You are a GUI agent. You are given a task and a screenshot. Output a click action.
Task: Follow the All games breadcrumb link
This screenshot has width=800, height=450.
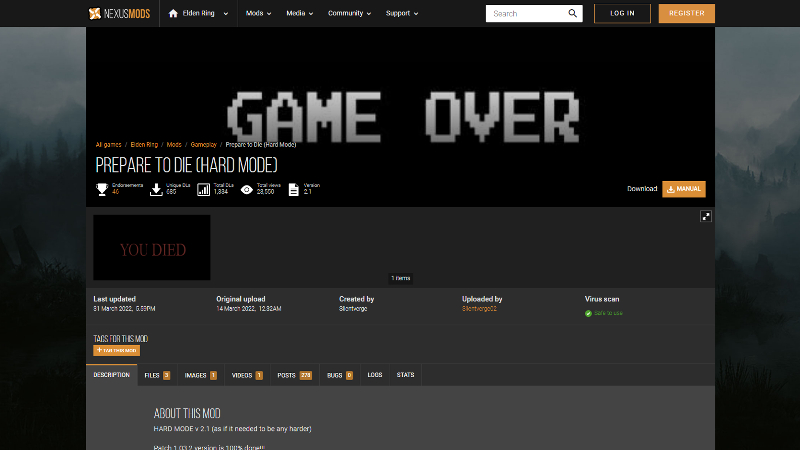coord(109,145)
